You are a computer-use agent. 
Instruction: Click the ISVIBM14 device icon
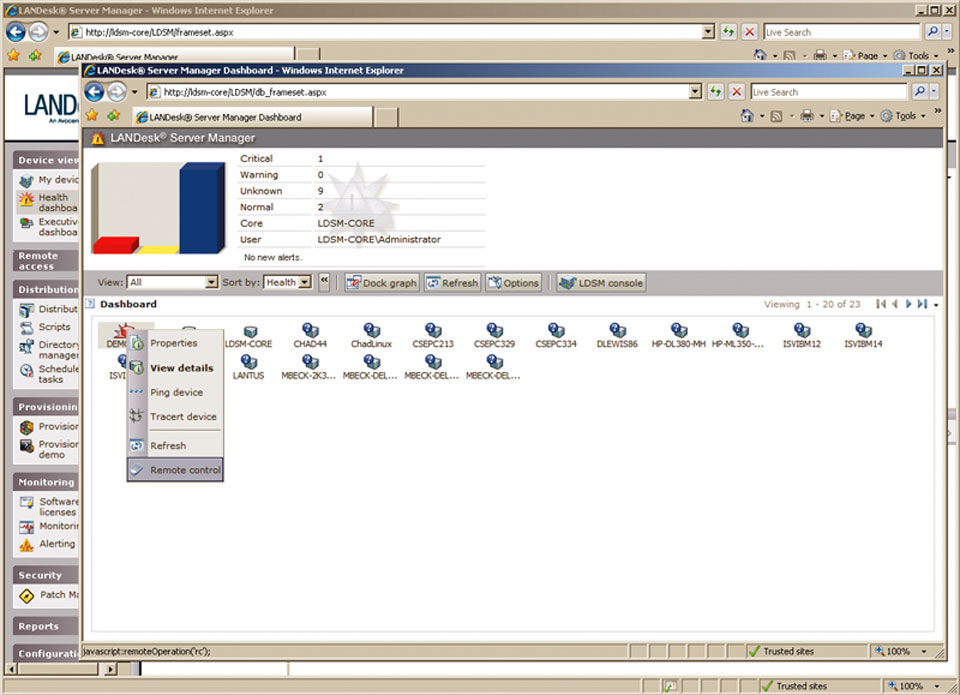click(862, 331)
